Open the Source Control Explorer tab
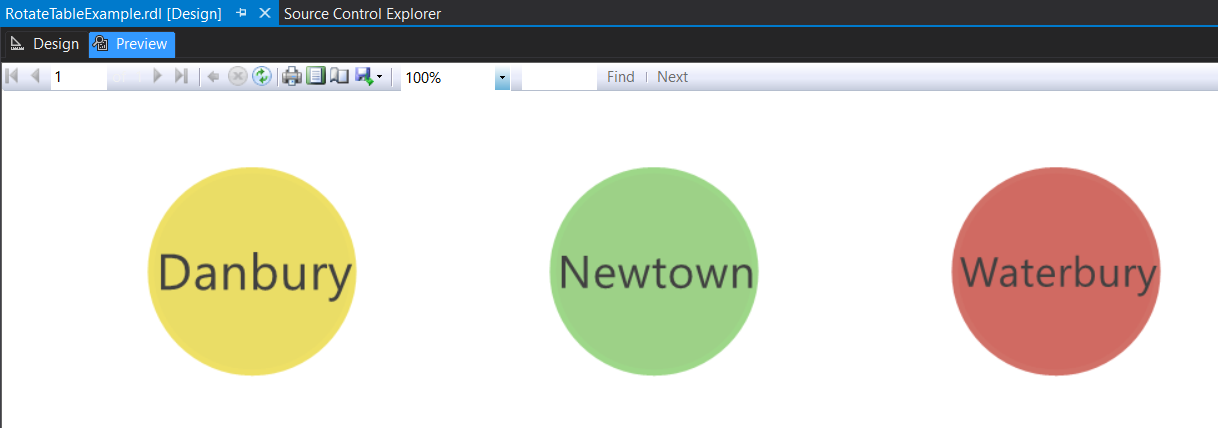The height and width of the screenshot is (428, 1218). (362, 14)
